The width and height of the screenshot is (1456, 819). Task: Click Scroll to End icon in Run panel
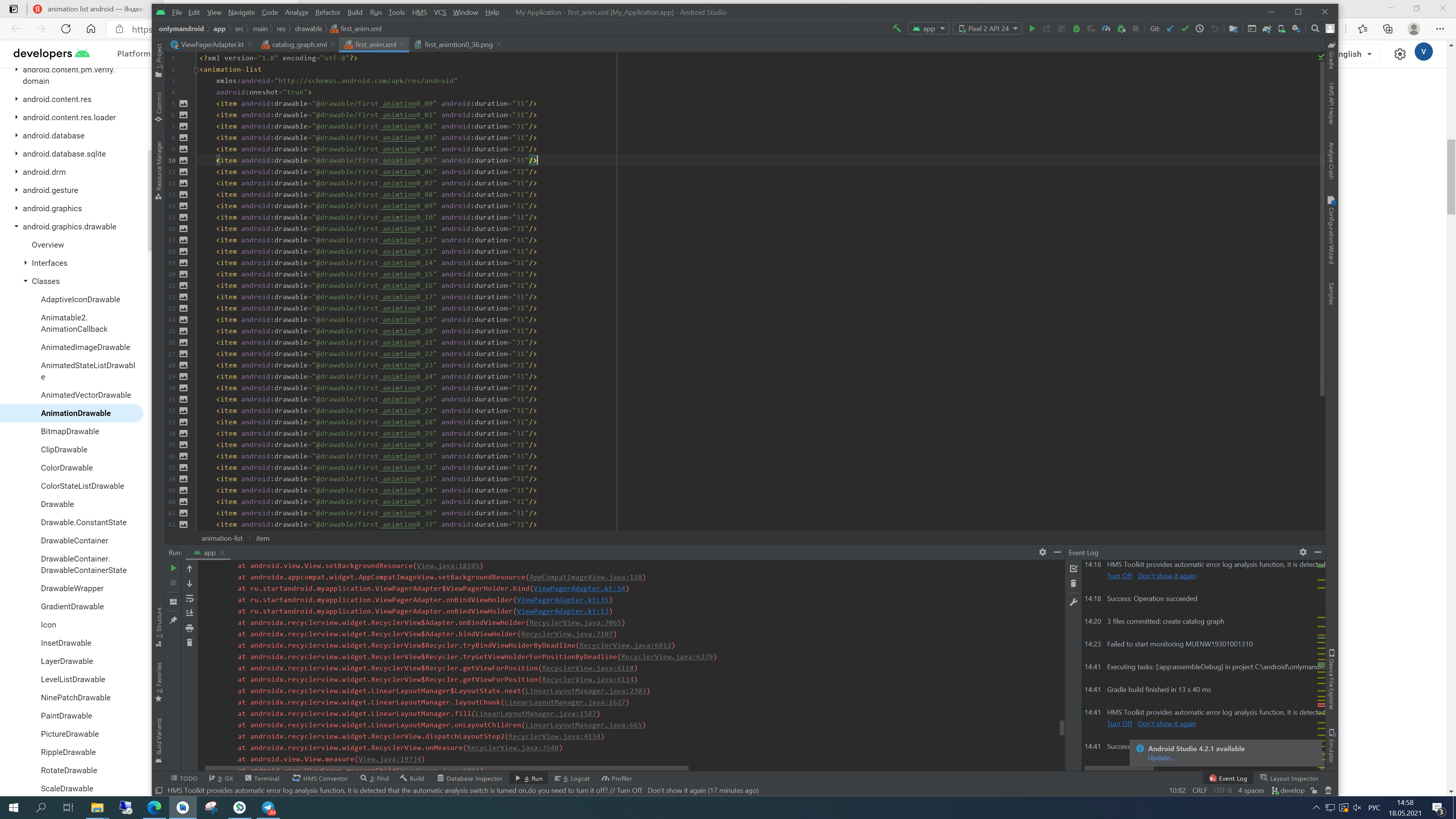pos(189,613)
